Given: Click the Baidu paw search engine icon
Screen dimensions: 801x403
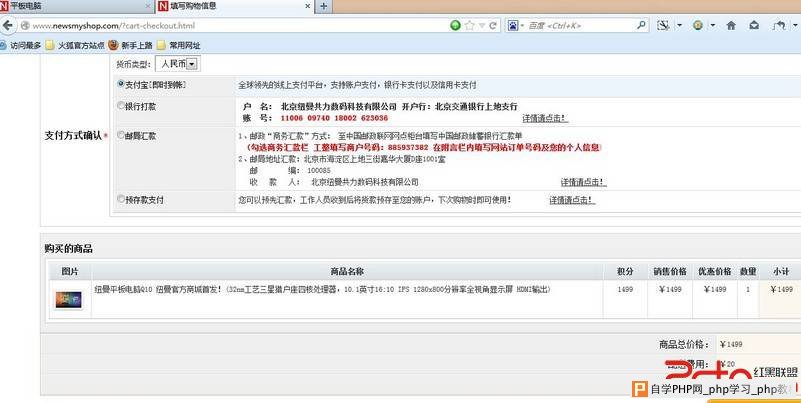Looking at the screenshot, I should click(x=513, y=26).
